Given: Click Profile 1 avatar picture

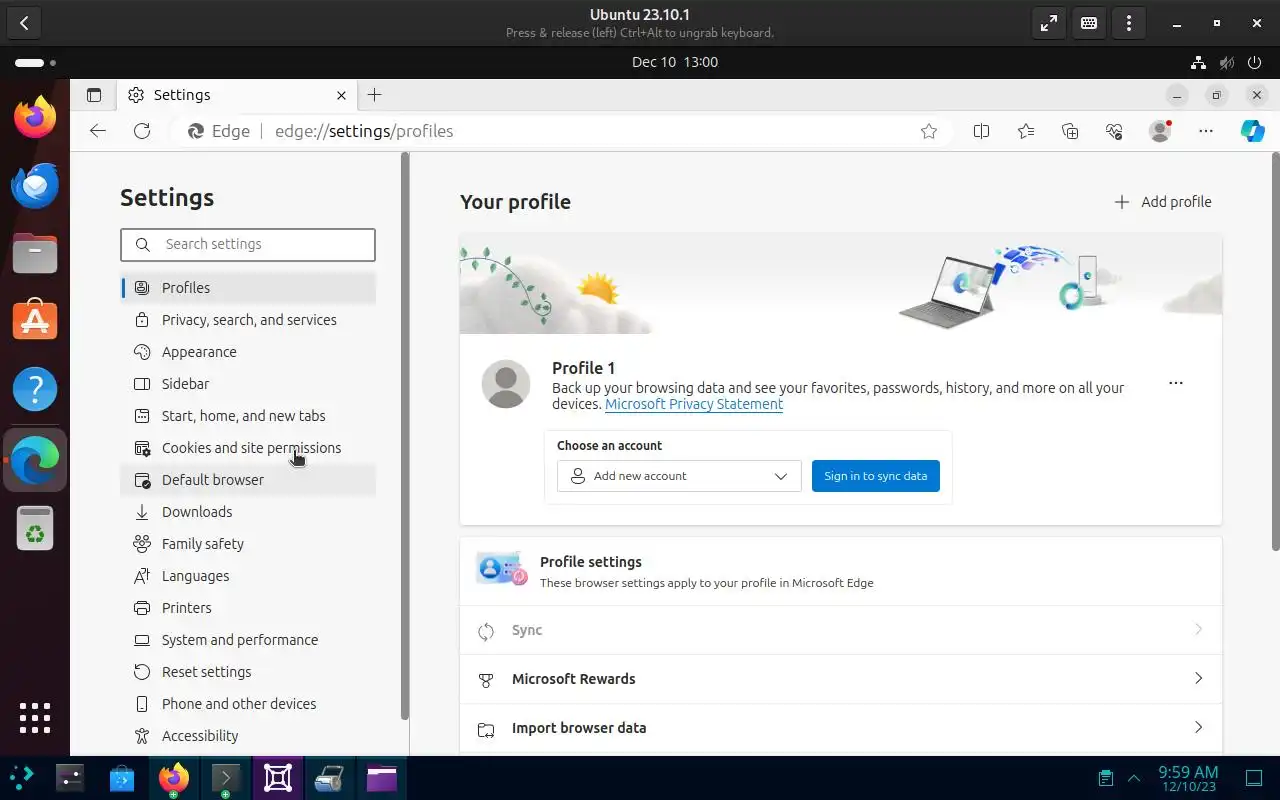Looking at the screenshot, I should pyautogui.click(x=506, y=384).
